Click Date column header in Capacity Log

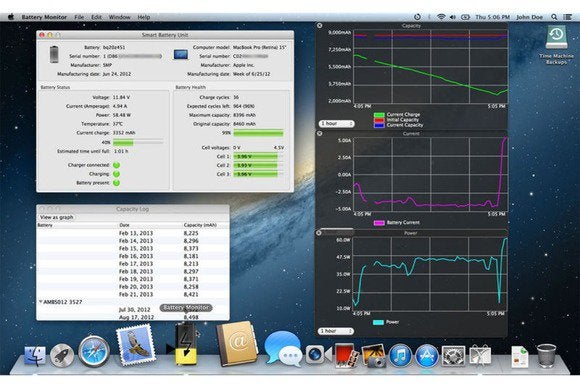tap(124, 225)
